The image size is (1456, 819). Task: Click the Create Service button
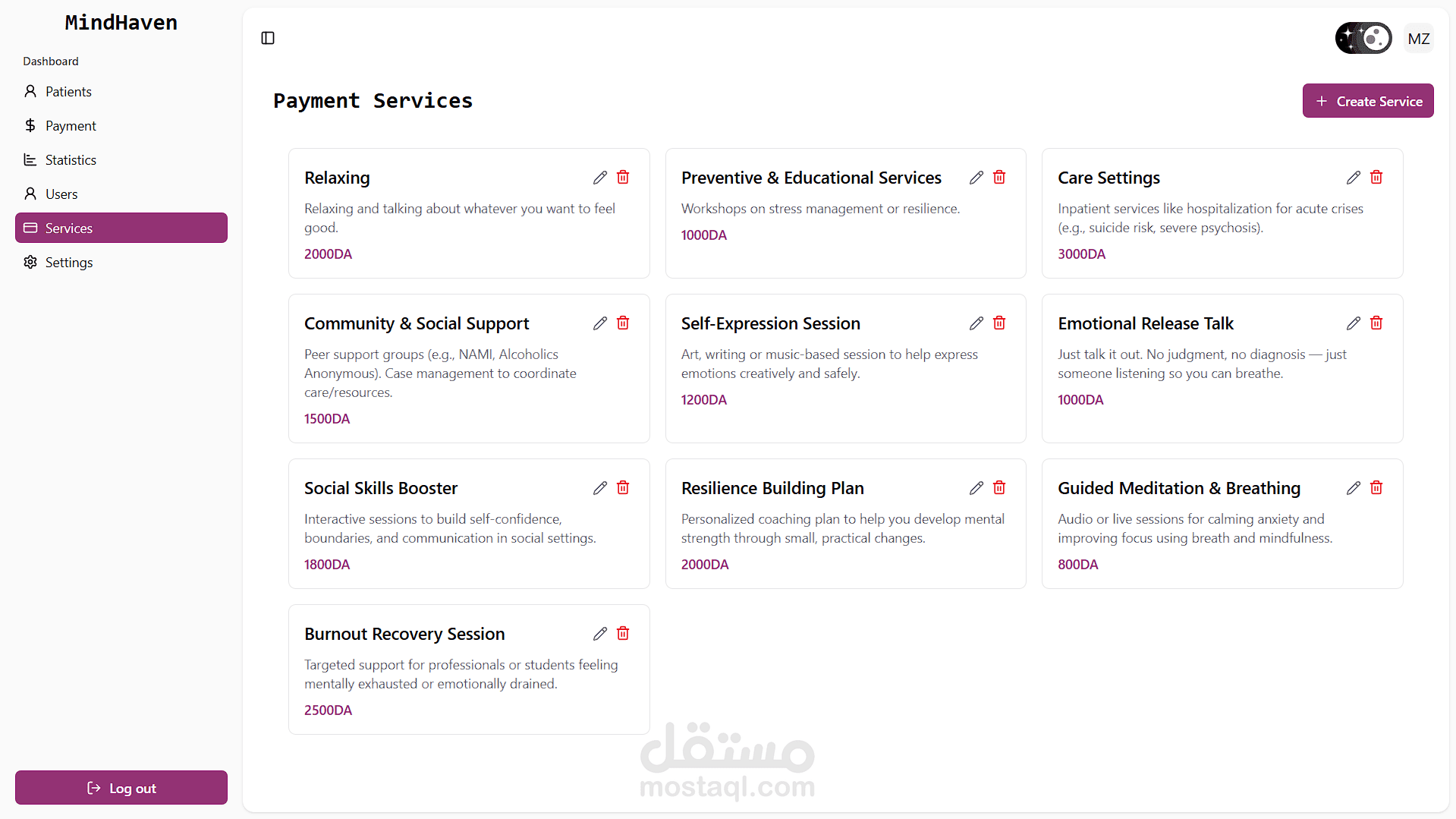(x=1367, y=101)
